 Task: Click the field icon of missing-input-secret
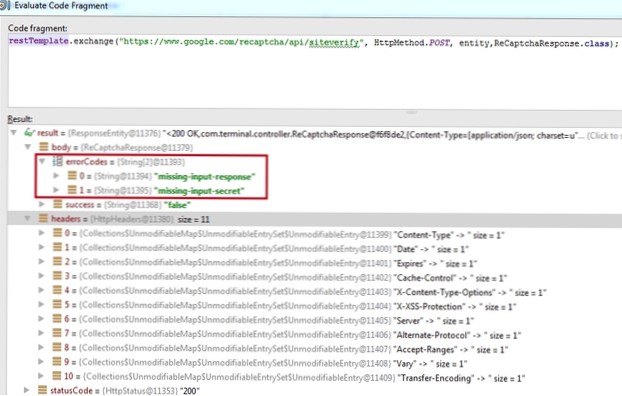72,190
